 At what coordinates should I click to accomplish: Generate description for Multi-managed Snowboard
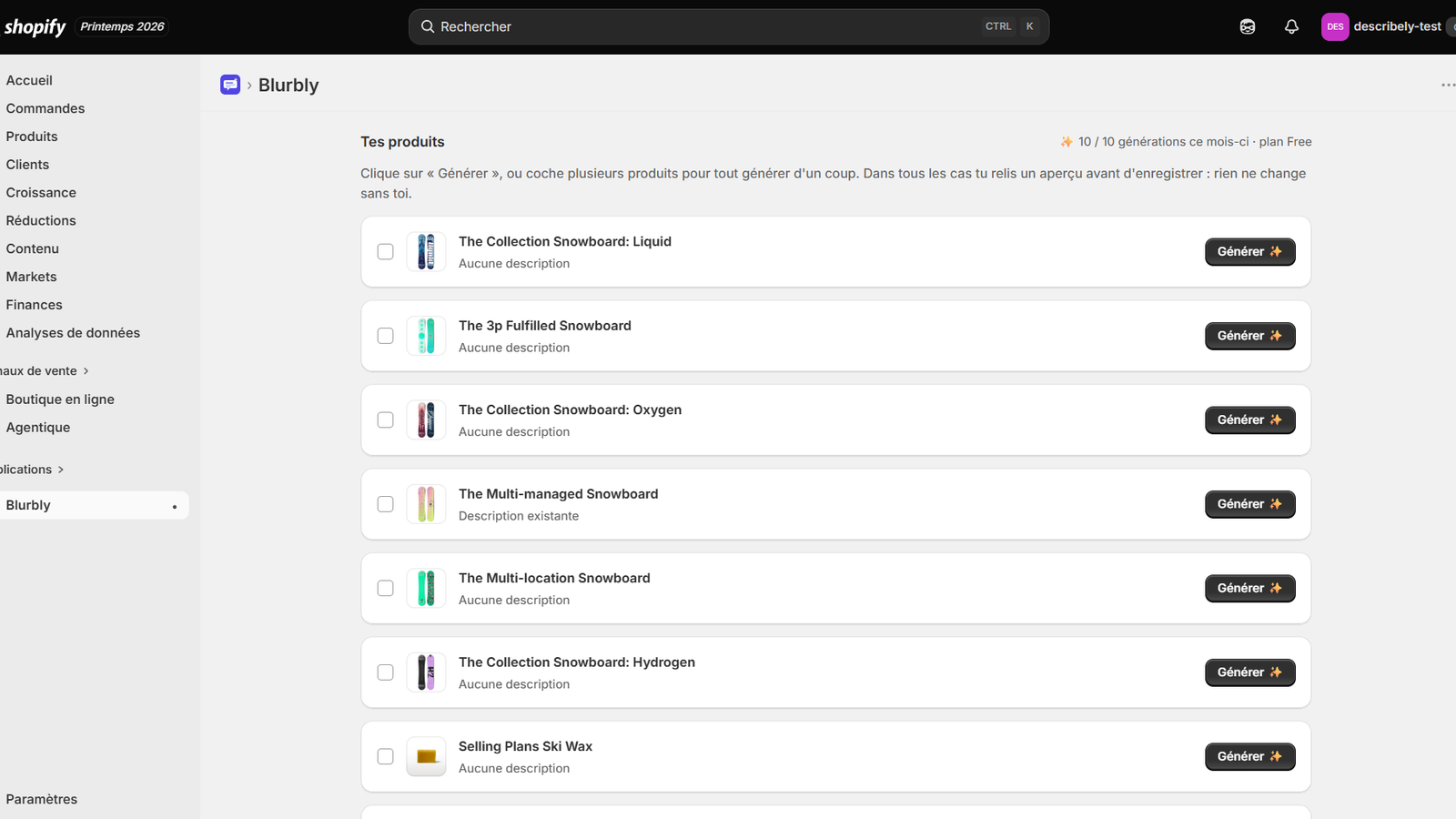1250,504
